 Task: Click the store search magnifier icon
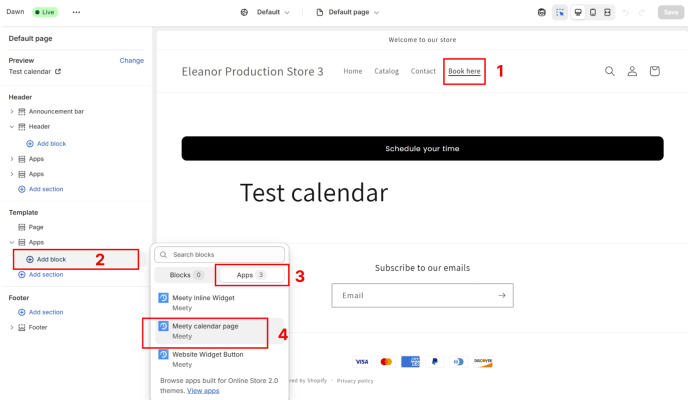609,71
